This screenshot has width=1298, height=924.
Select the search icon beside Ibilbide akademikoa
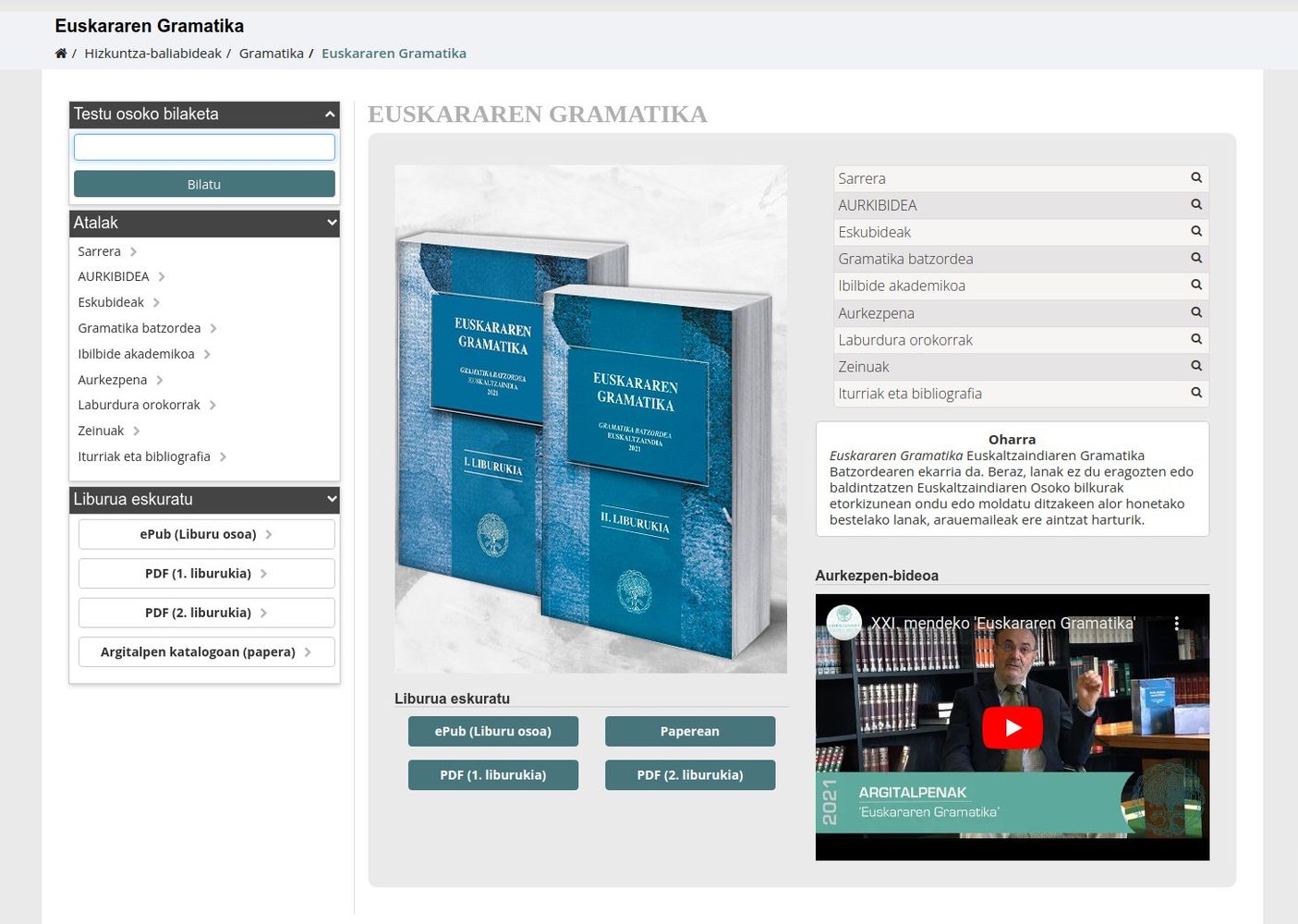click(1196, 285)
